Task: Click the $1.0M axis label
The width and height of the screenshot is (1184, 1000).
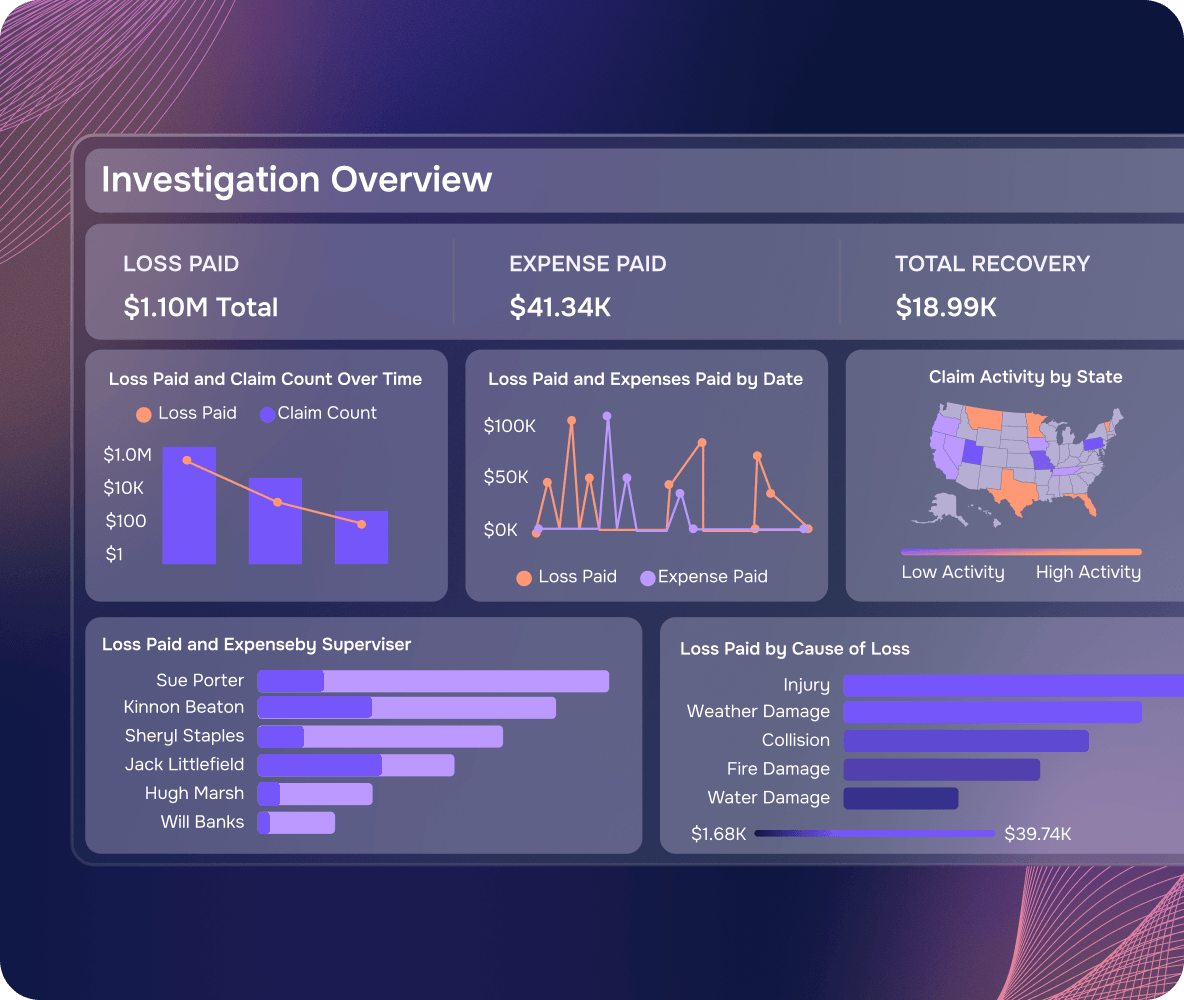Action: coord(127,455)
